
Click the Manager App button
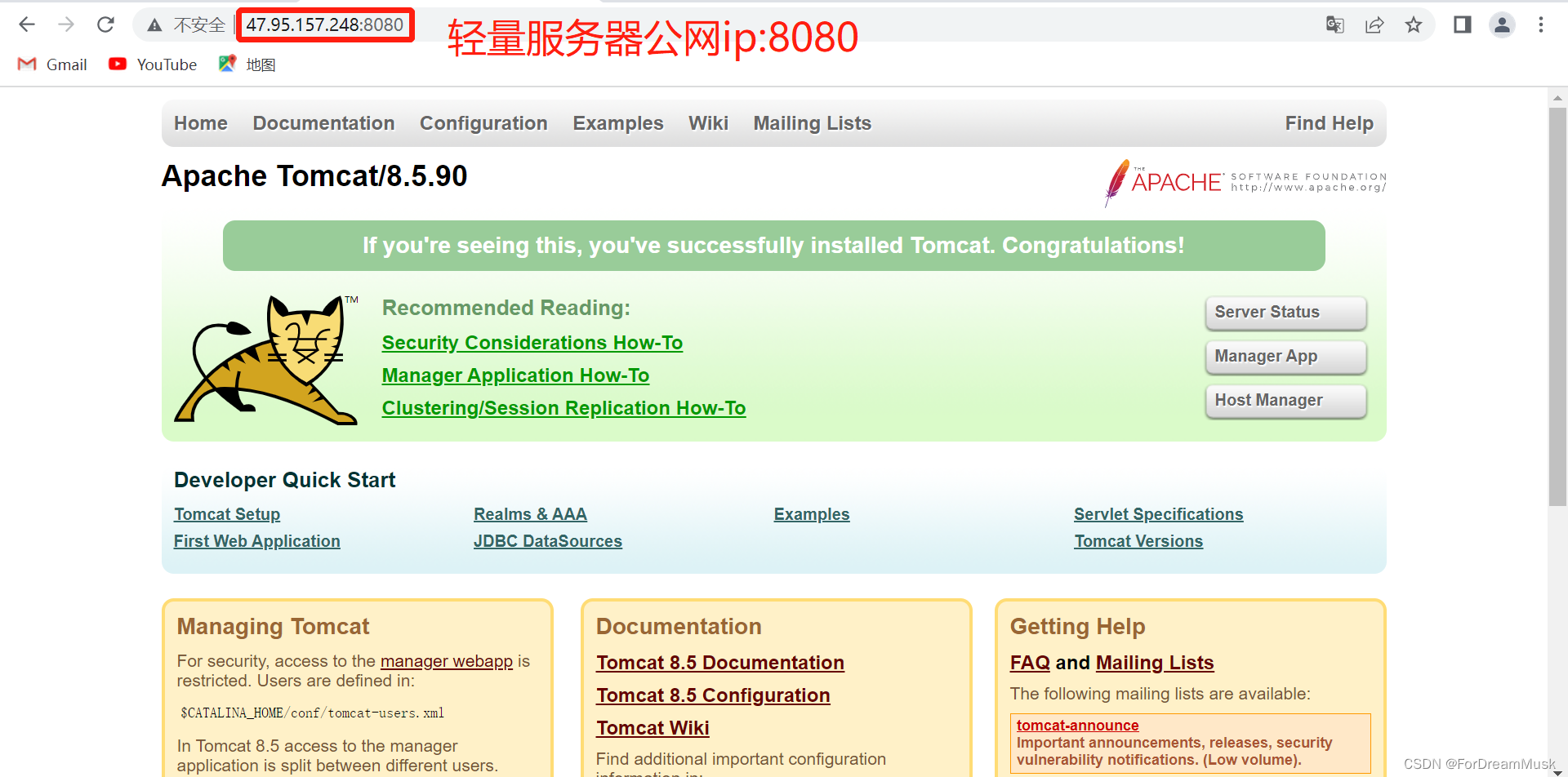pos(1286,357)
